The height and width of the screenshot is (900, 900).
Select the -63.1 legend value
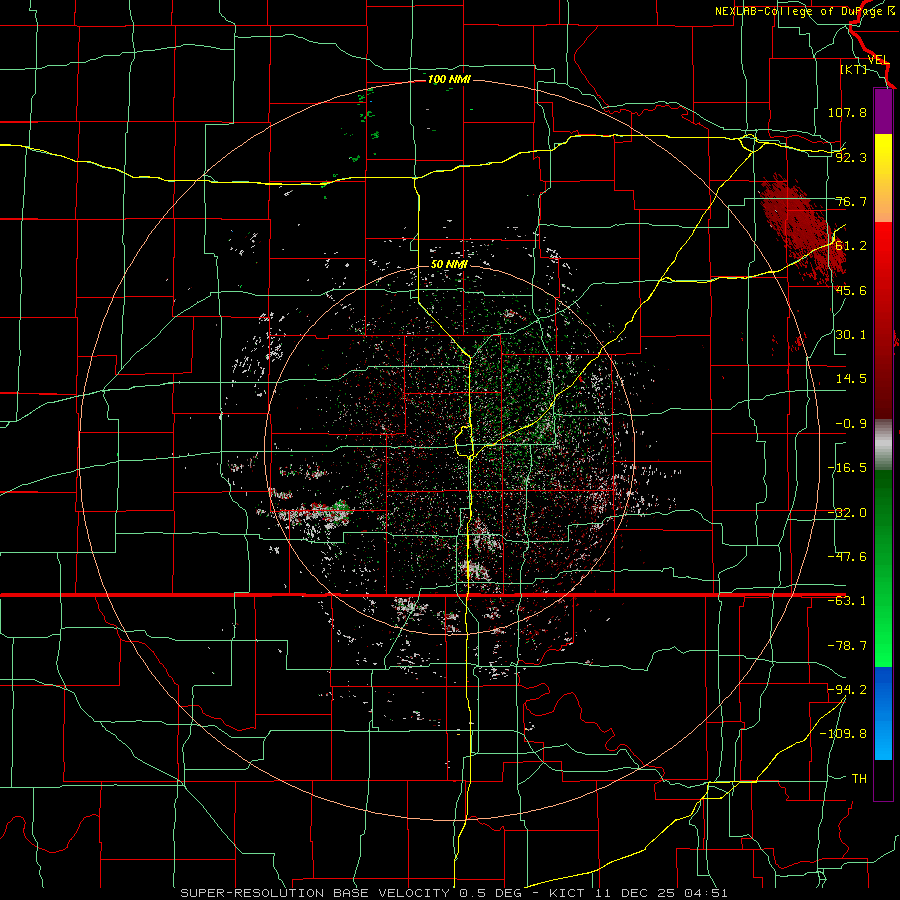click(847, 601)
